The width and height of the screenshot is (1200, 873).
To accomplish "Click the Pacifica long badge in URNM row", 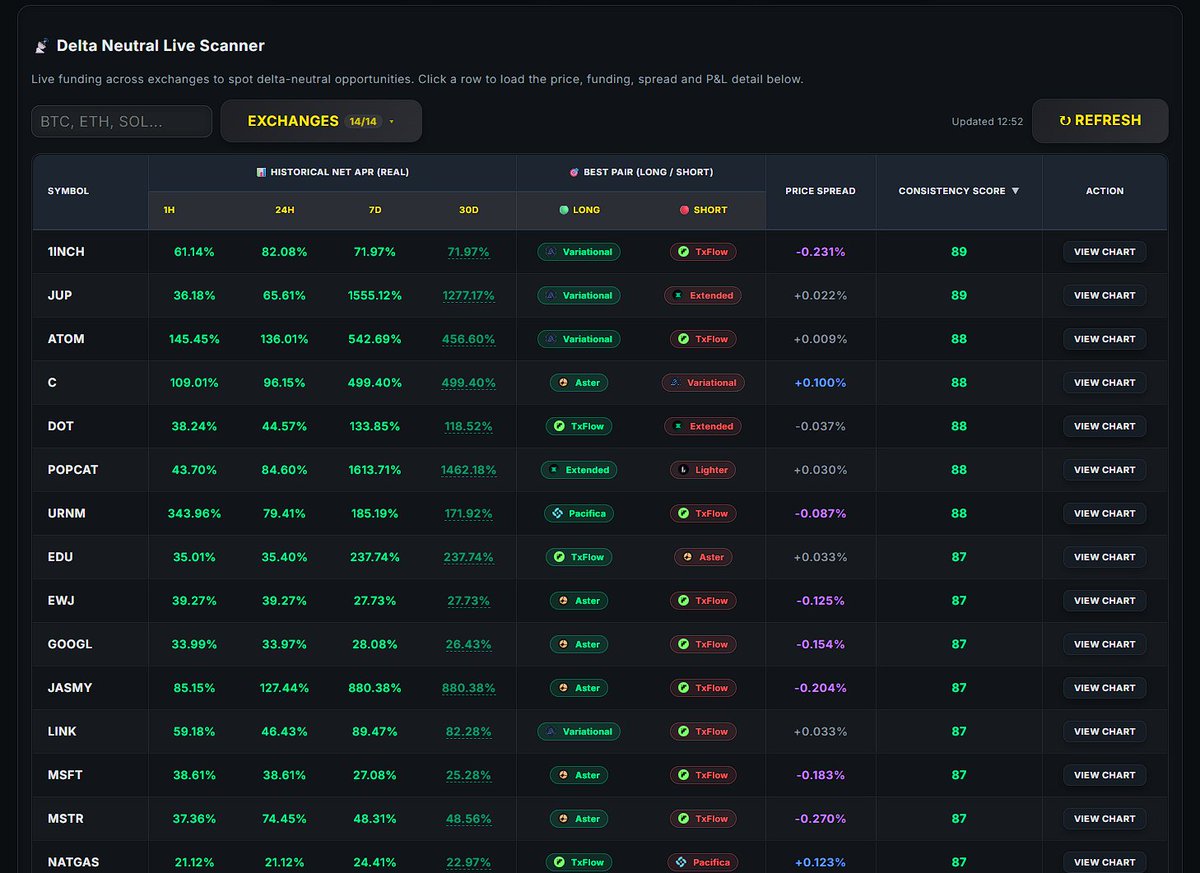I will [x=579, y=513].
